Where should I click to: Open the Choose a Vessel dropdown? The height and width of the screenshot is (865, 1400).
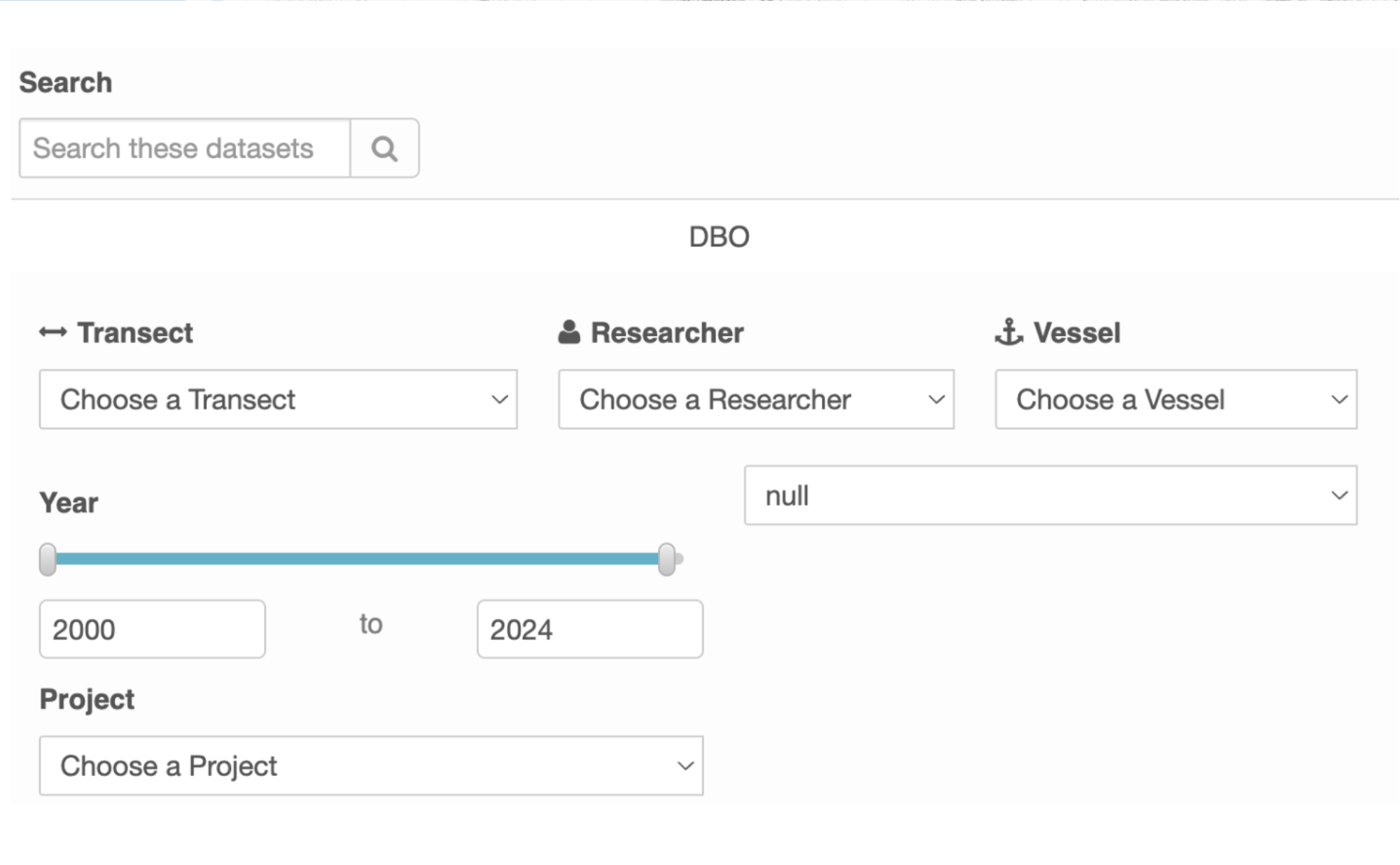pyautogui.click(x=1176, y=400)
